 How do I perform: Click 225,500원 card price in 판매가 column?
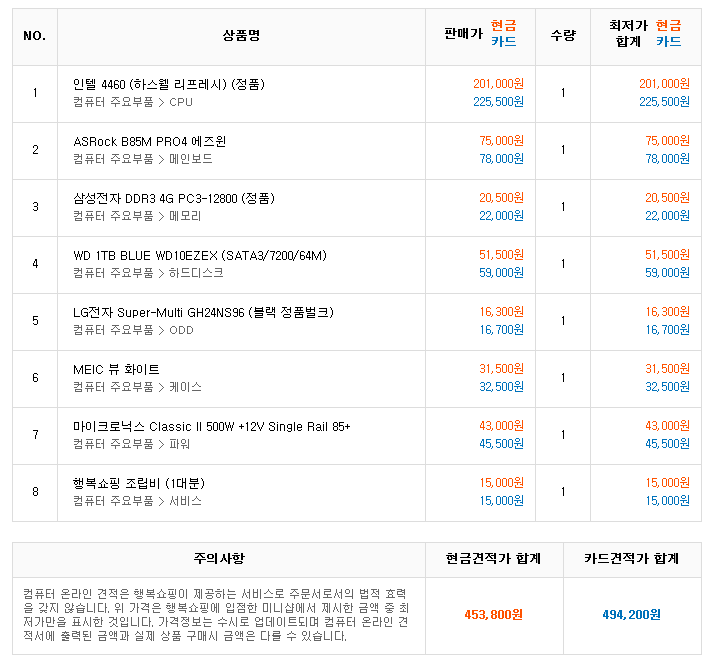click(499, 102)
